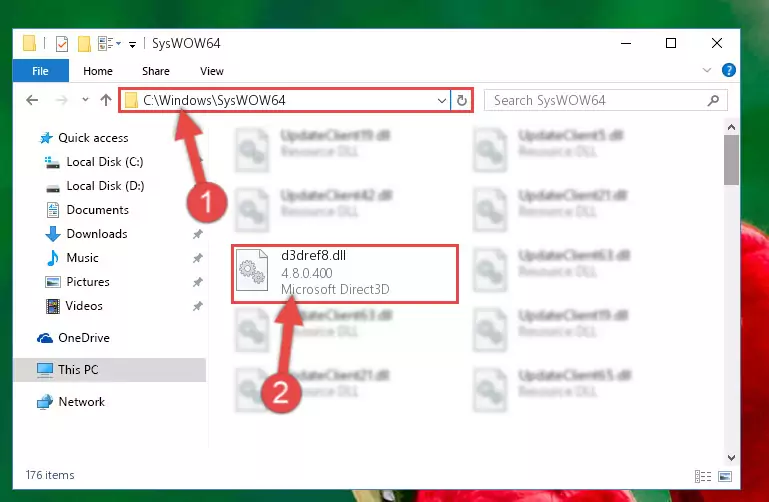Click the magnifier search icon
The height and width of the screenshot is (502, 769).
coord(713,100)
